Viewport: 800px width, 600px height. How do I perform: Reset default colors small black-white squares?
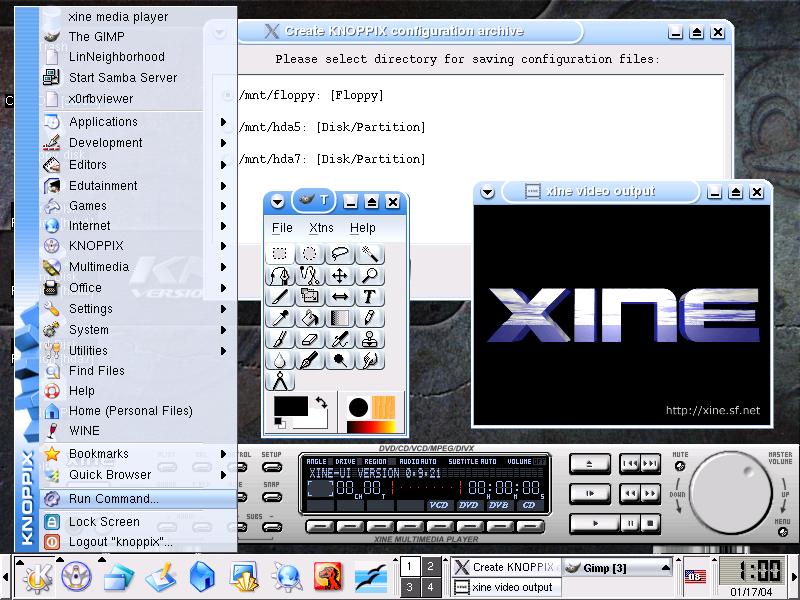point(280,423)
